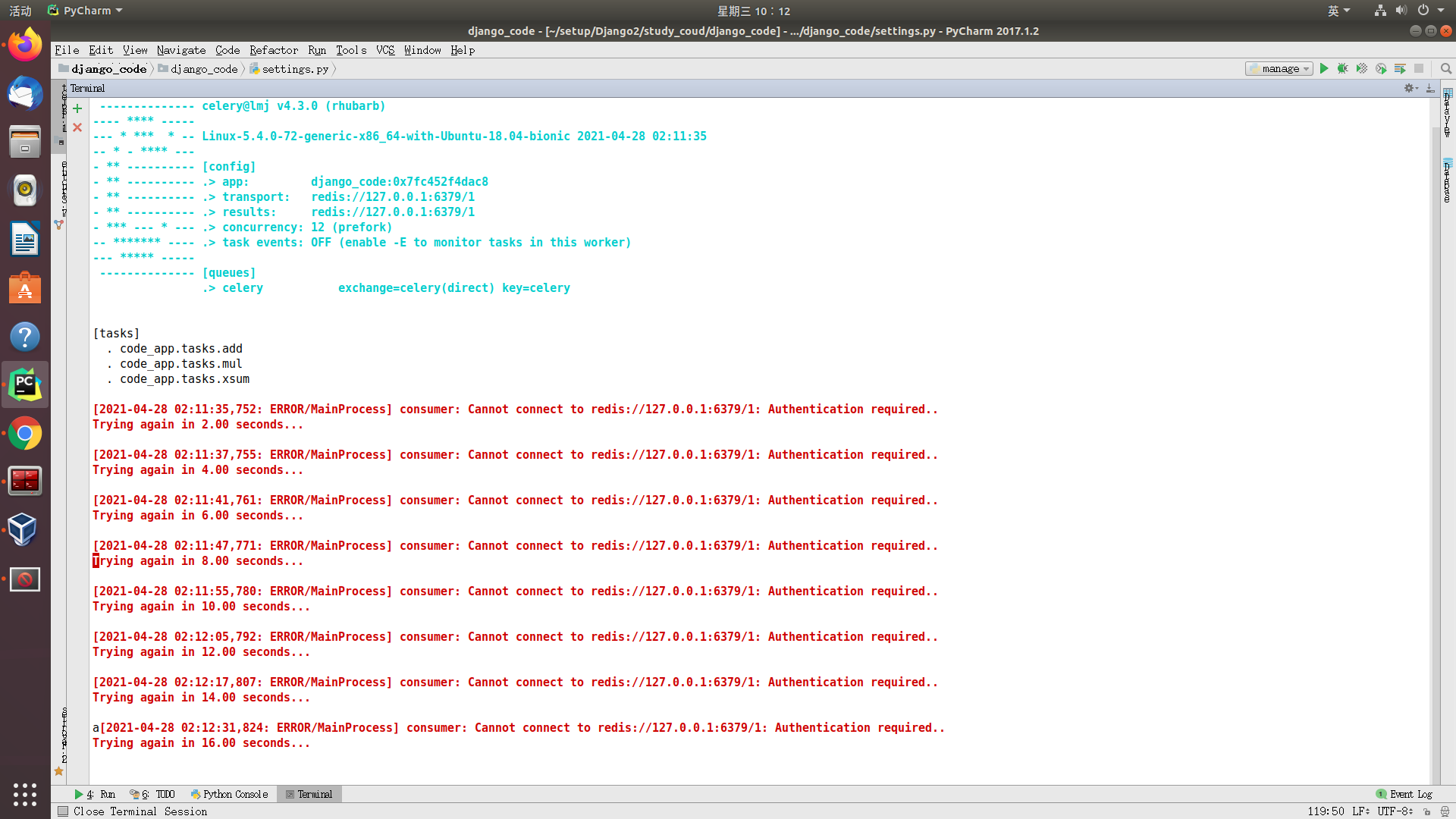Toggle tool window quick access icon at bottom-left
Viewport: 1456px width, 819px height.
[63, 811]
